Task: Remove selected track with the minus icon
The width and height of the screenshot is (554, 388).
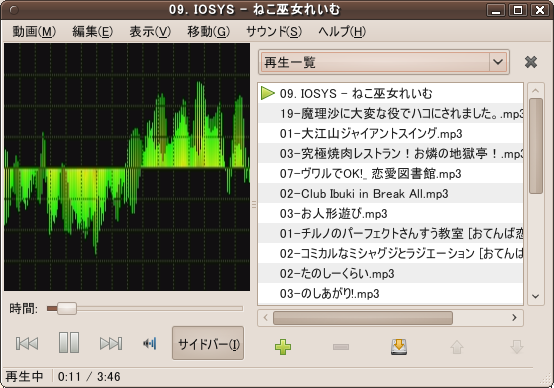Action: click(x=341, y=347)
